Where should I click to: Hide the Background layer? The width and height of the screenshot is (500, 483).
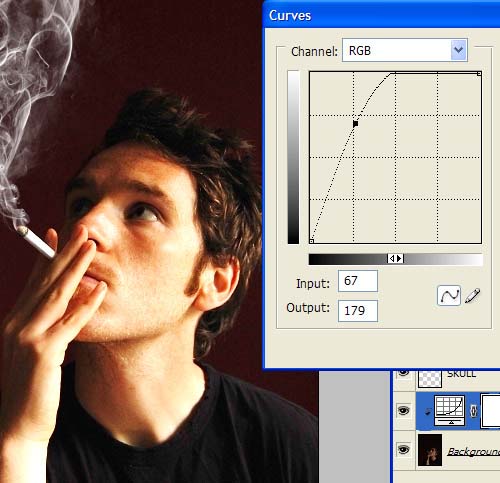pos(403,450)
